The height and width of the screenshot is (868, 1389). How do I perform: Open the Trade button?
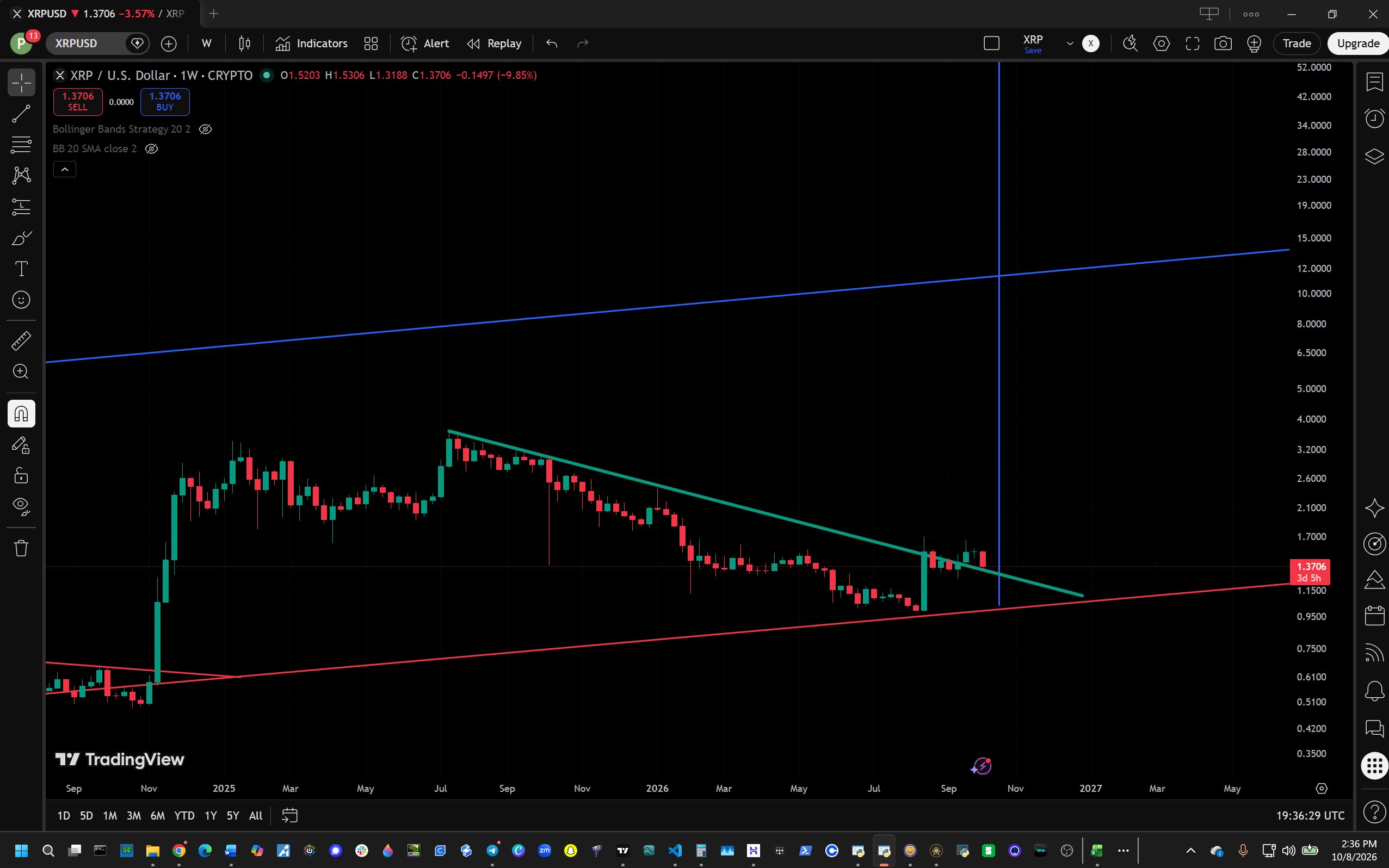click(1297, 44)
